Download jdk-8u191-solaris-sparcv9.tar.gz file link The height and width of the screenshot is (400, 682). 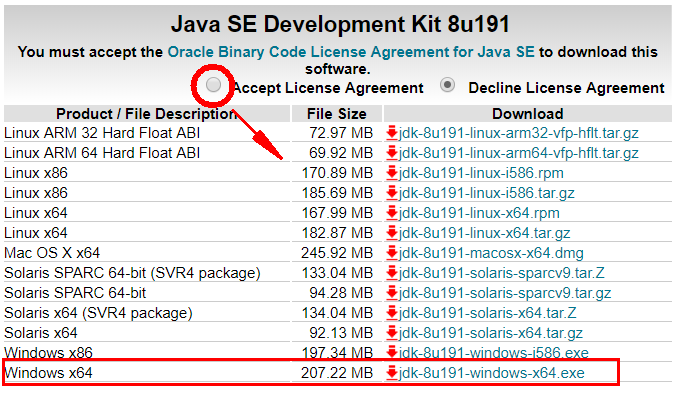click(505, 293)
